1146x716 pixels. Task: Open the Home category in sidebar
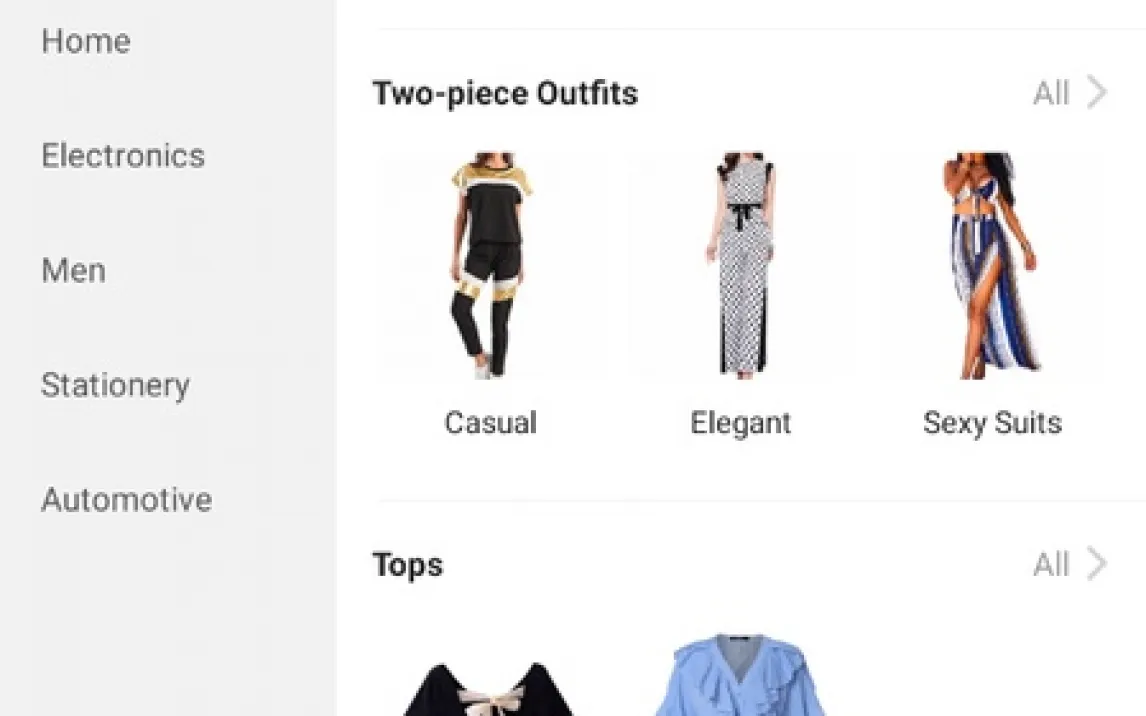(x=86, y=41)
